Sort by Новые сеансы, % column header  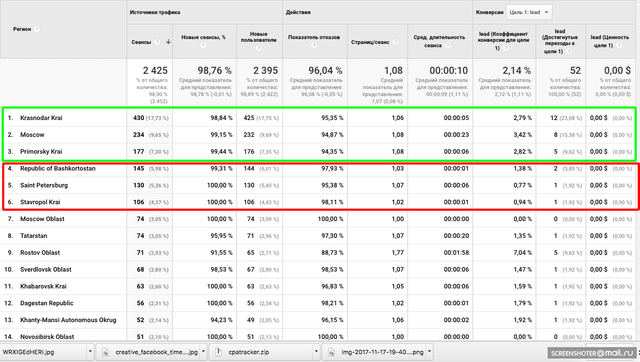(x=203, y=37)
